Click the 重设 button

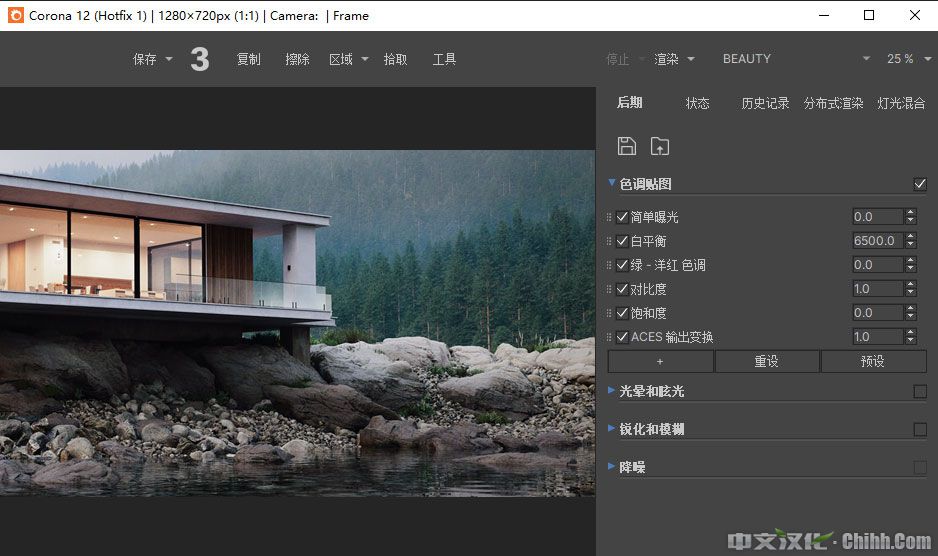click(767, 361)
